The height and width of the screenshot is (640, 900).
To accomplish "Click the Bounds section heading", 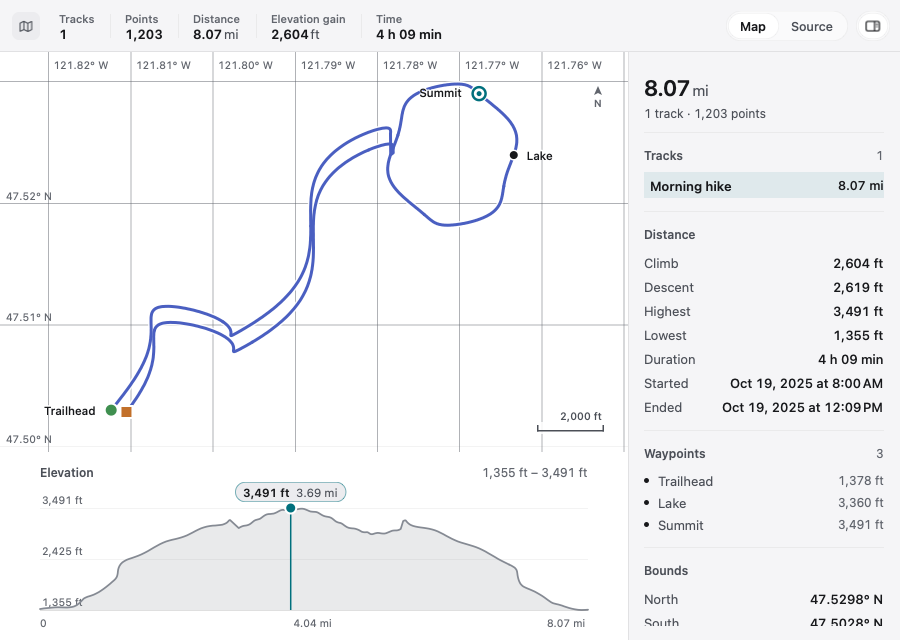I will [x=666, y=571].
